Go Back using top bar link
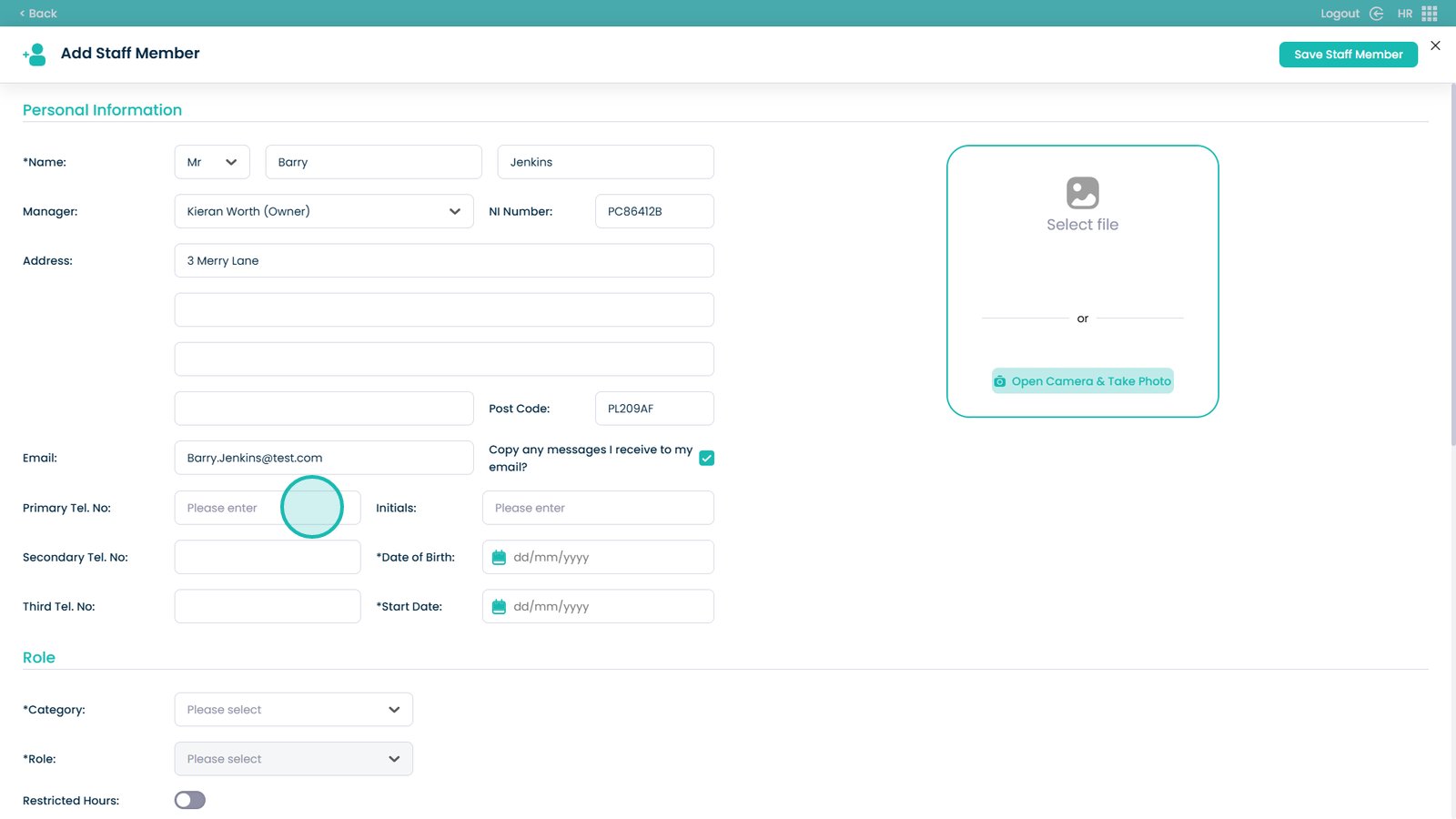Viewport: 1456px width, 819px height. (38, 14)
